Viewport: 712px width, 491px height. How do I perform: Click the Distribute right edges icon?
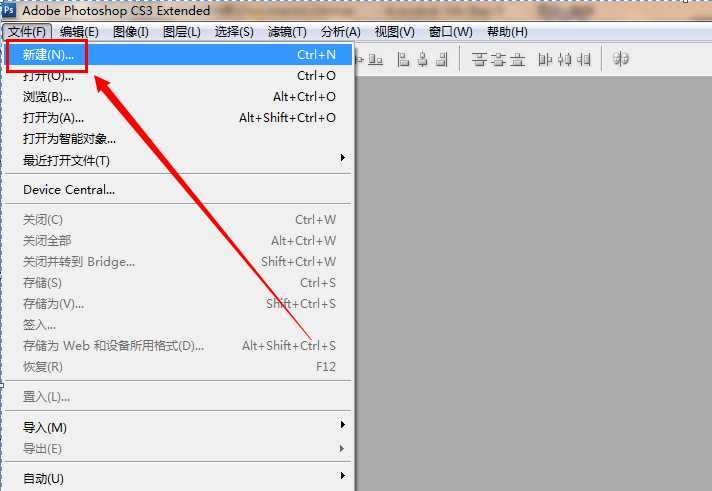[583, 59]
